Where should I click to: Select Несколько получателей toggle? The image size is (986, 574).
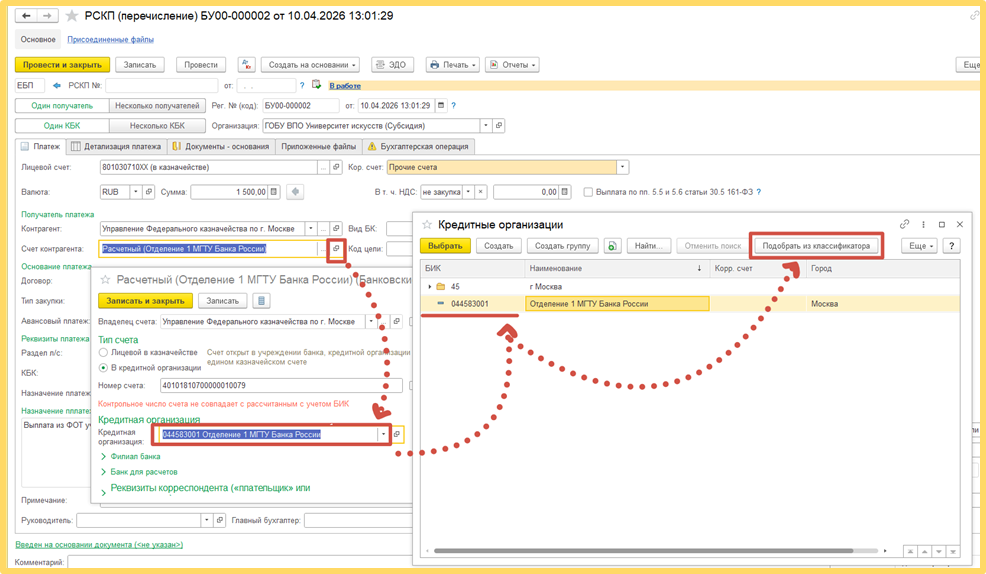point(157,106)
